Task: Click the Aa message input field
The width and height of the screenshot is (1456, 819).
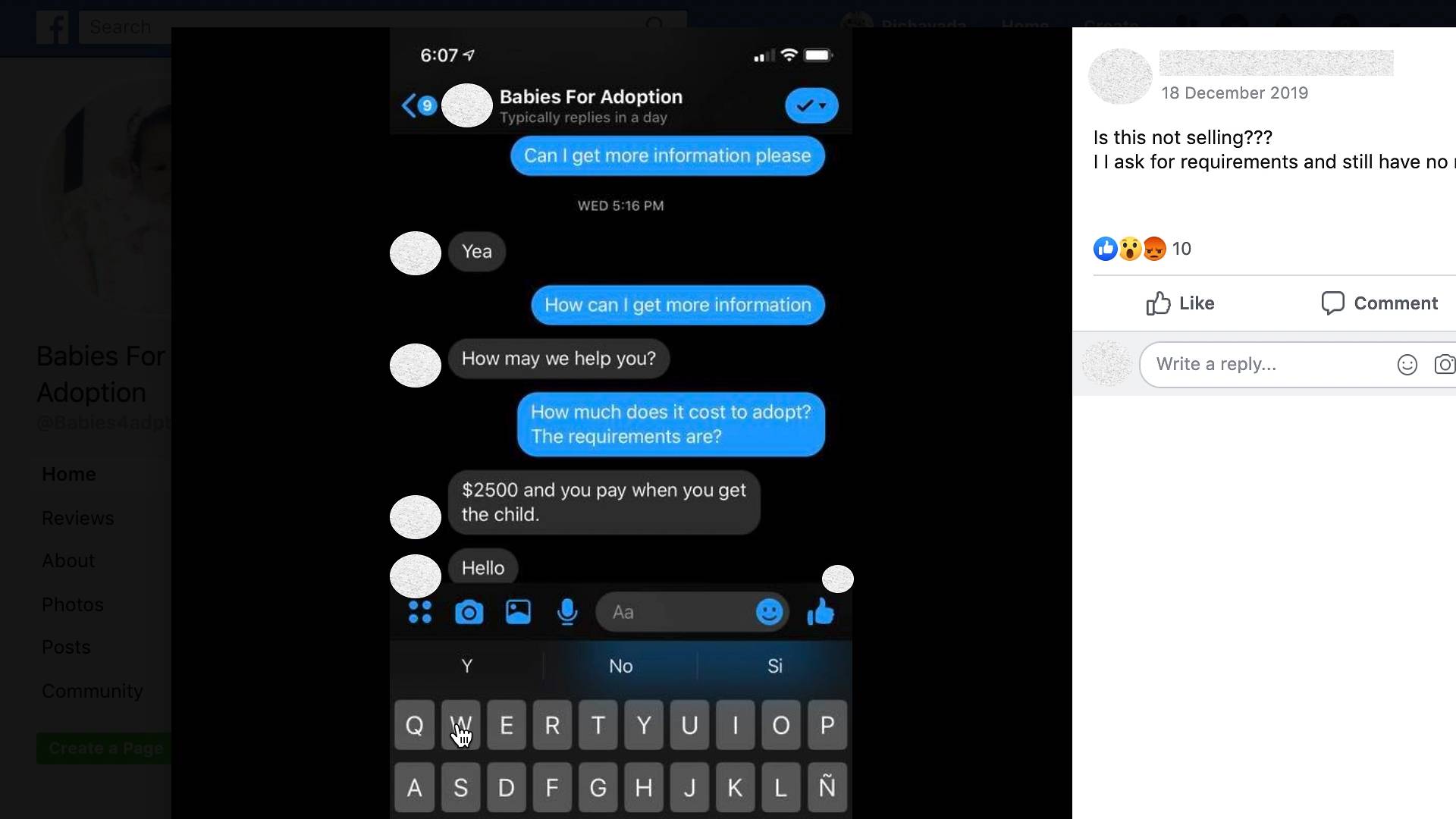Action: click(675, 612)
